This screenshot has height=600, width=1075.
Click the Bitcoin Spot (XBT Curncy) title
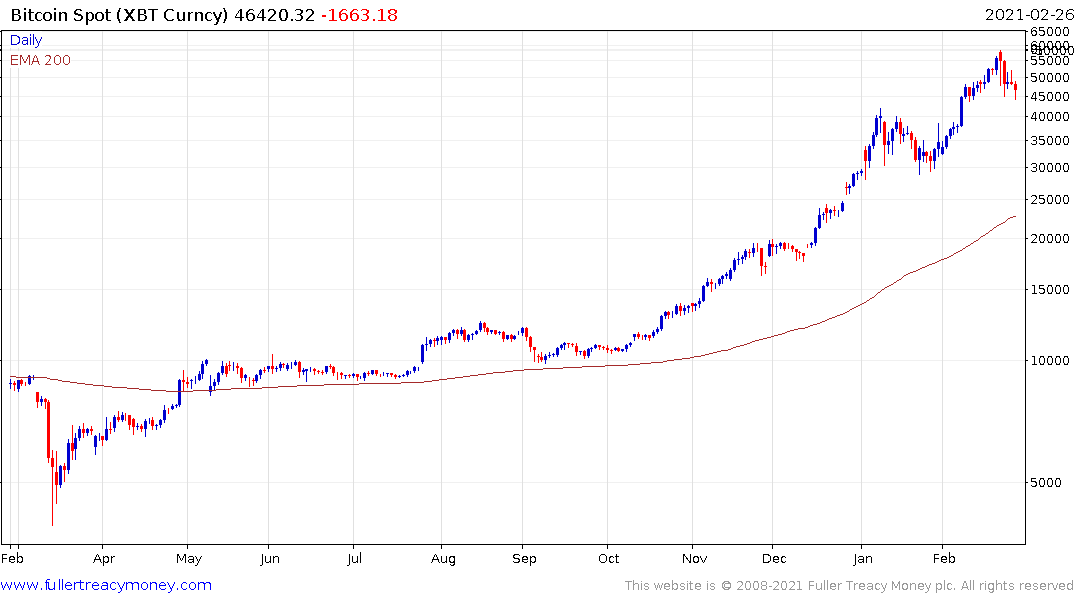click(119, 15)
